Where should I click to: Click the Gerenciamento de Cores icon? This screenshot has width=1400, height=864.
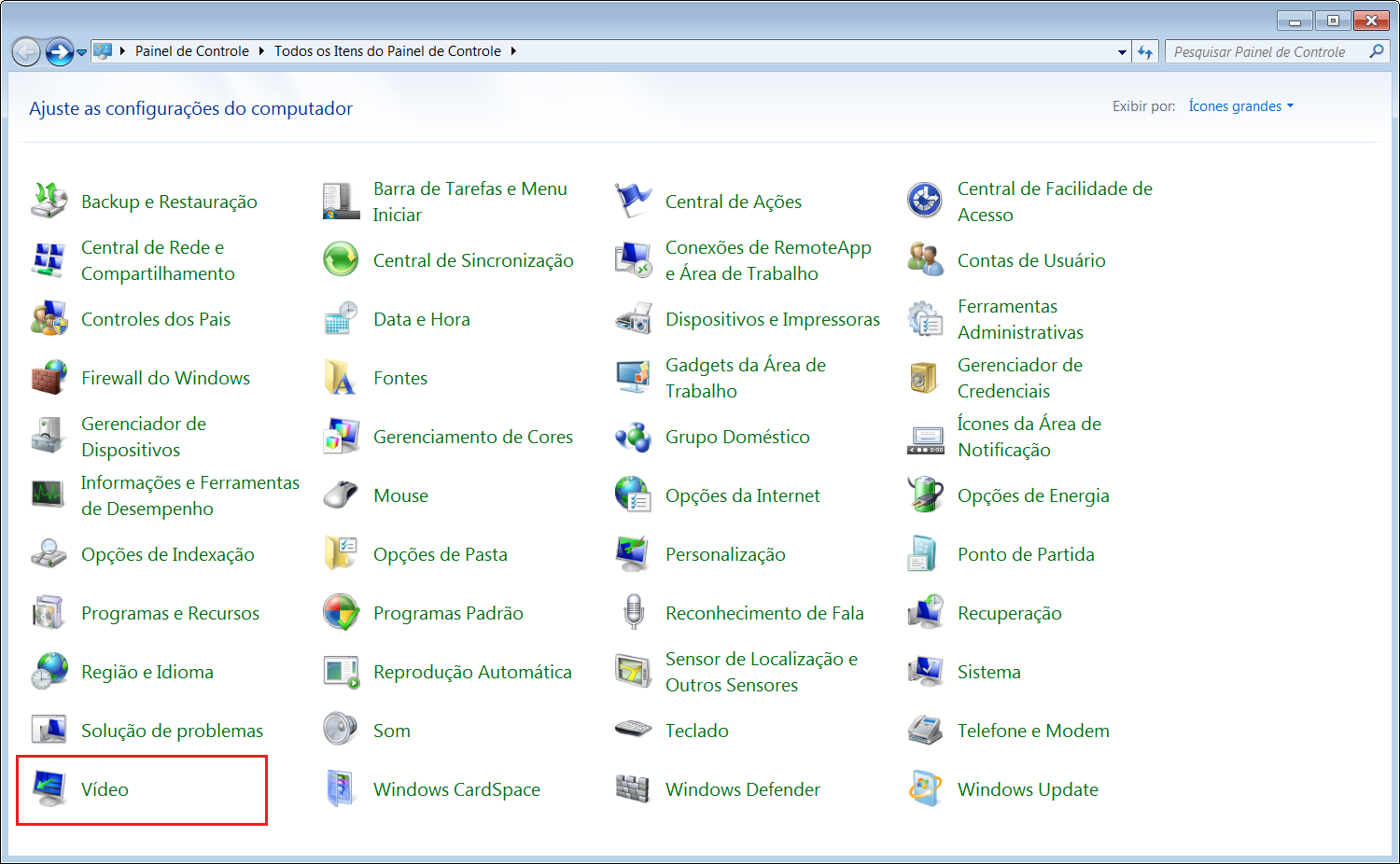coord(341,436)
